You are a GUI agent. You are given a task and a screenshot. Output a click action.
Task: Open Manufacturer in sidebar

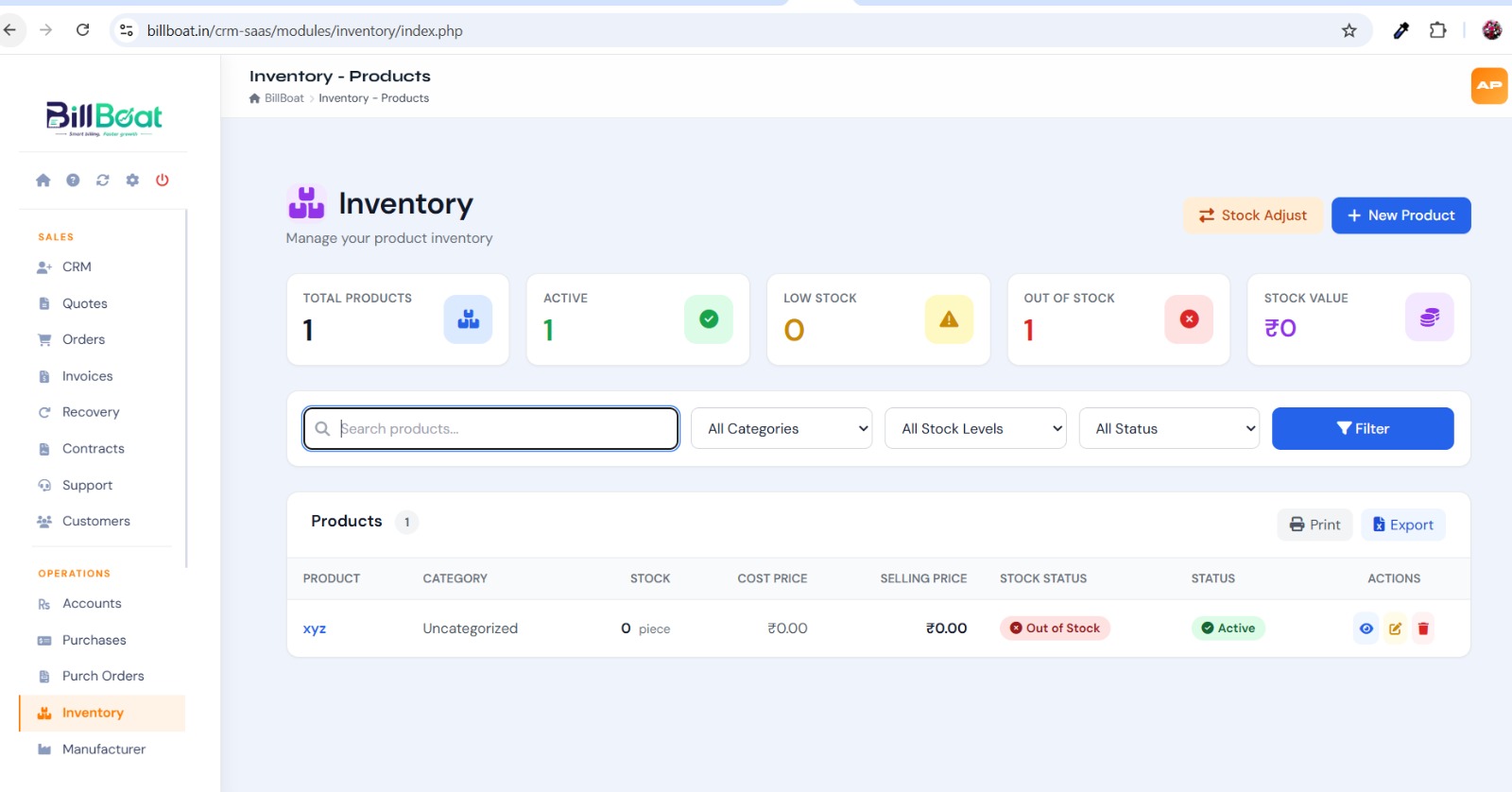102,749
